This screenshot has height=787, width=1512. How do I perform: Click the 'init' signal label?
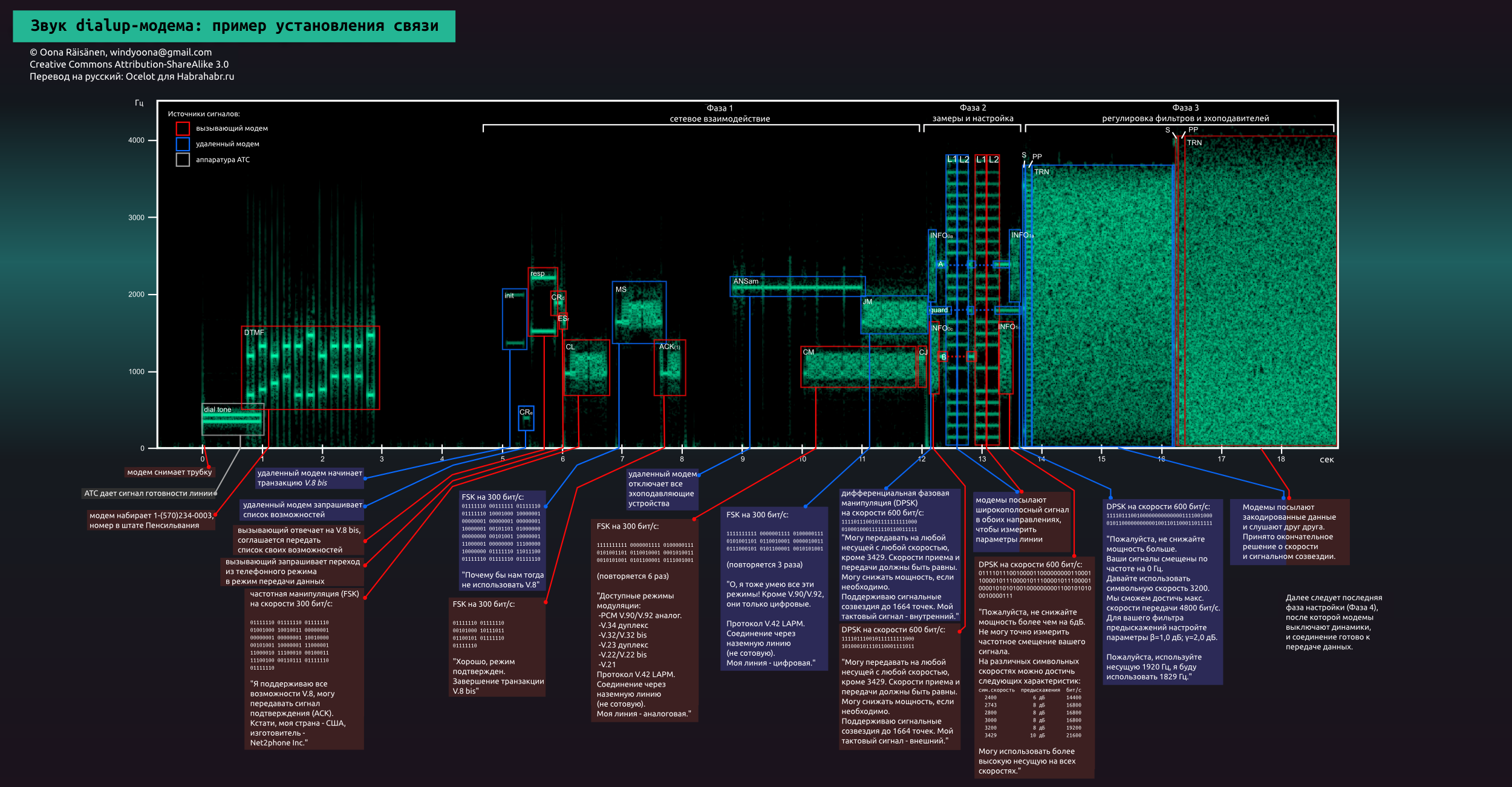point(509,296)
